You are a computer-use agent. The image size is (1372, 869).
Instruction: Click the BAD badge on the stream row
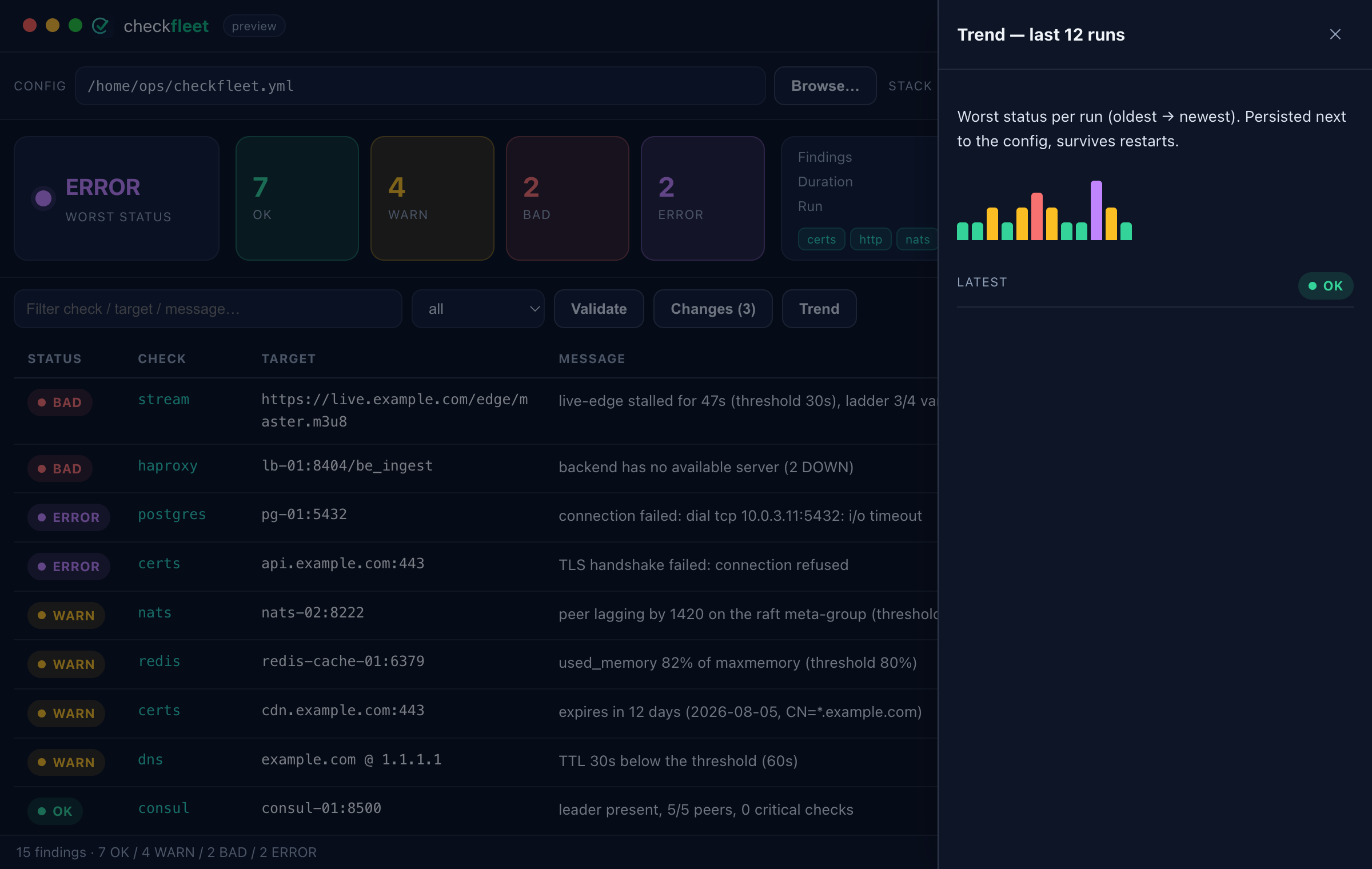click(x=60, y=402)
